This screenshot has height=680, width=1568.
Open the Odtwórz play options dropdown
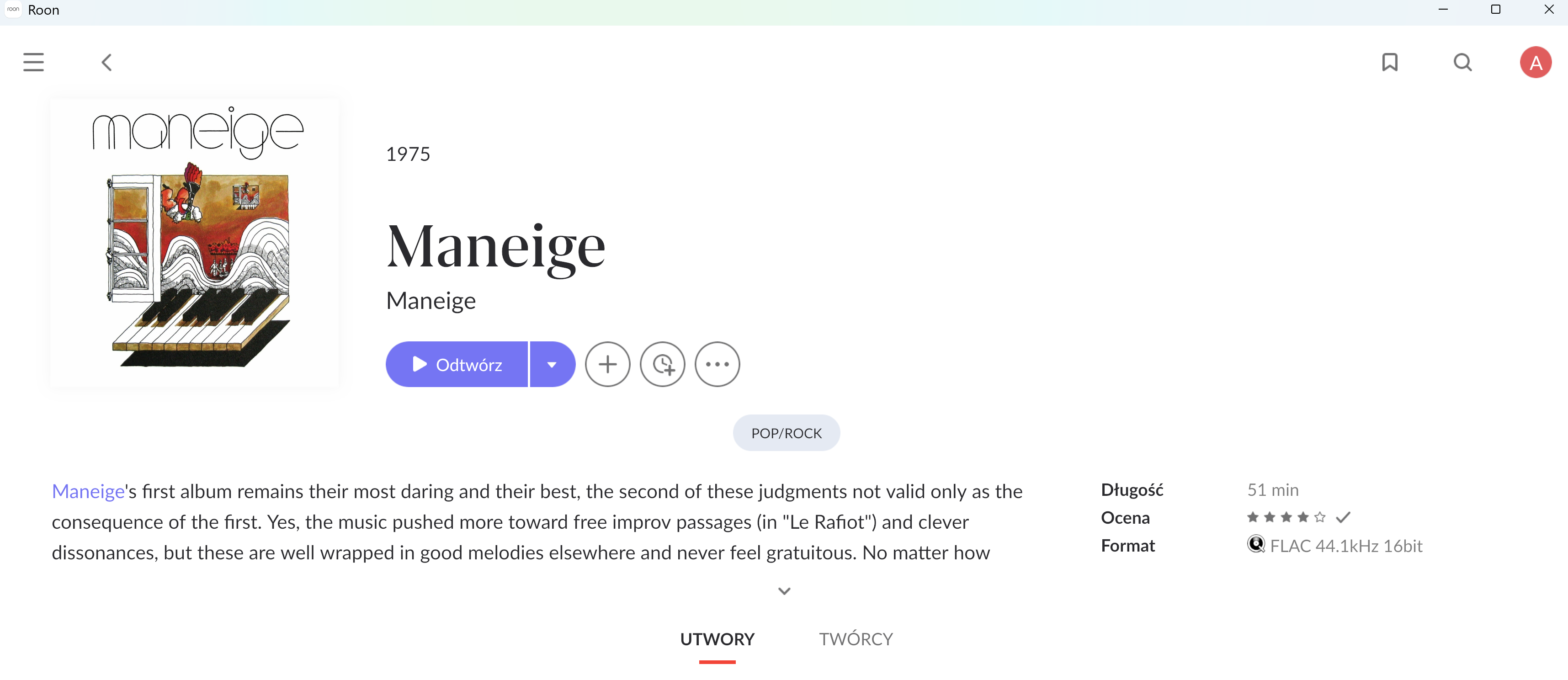pos(552,364)
